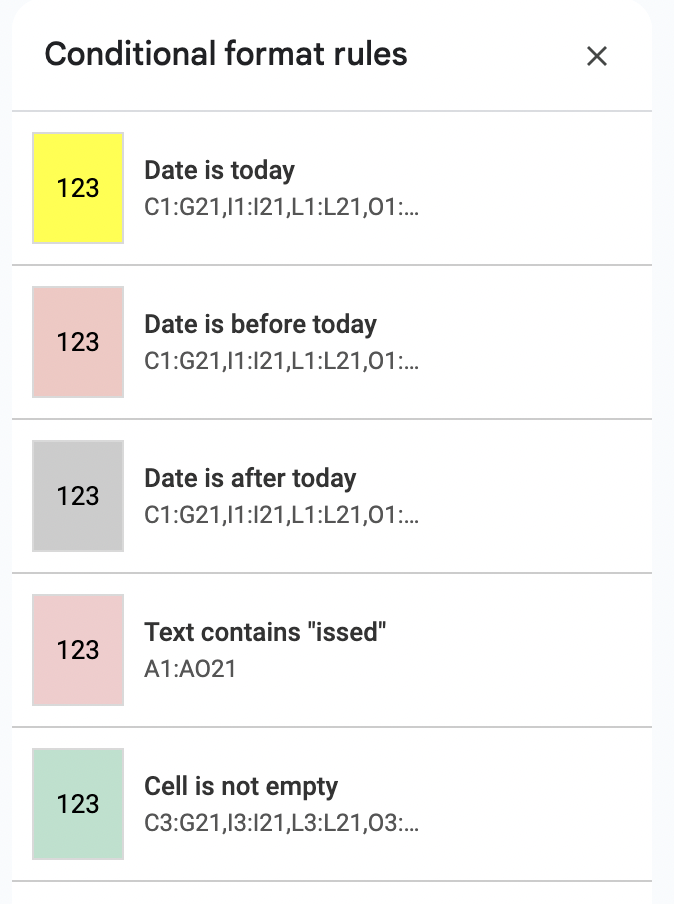Click the 123 preview of the first rule

click(x=78, y=188)
